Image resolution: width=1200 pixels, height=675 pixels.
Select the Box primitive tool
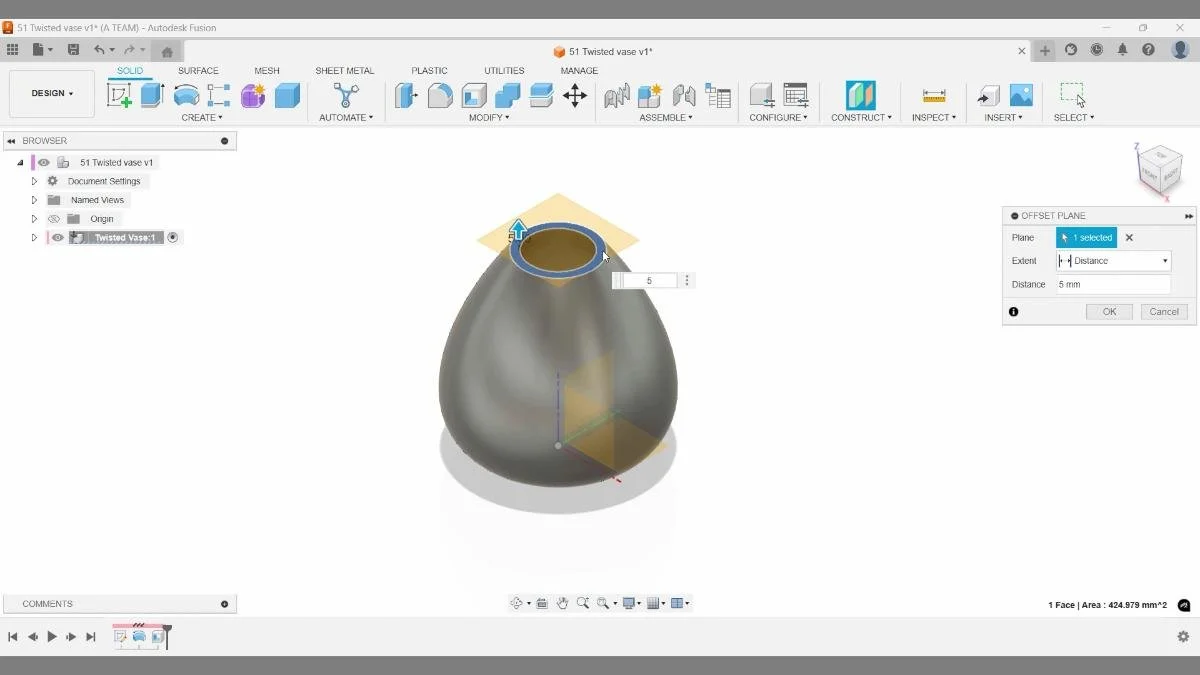(x=287, y=95)
